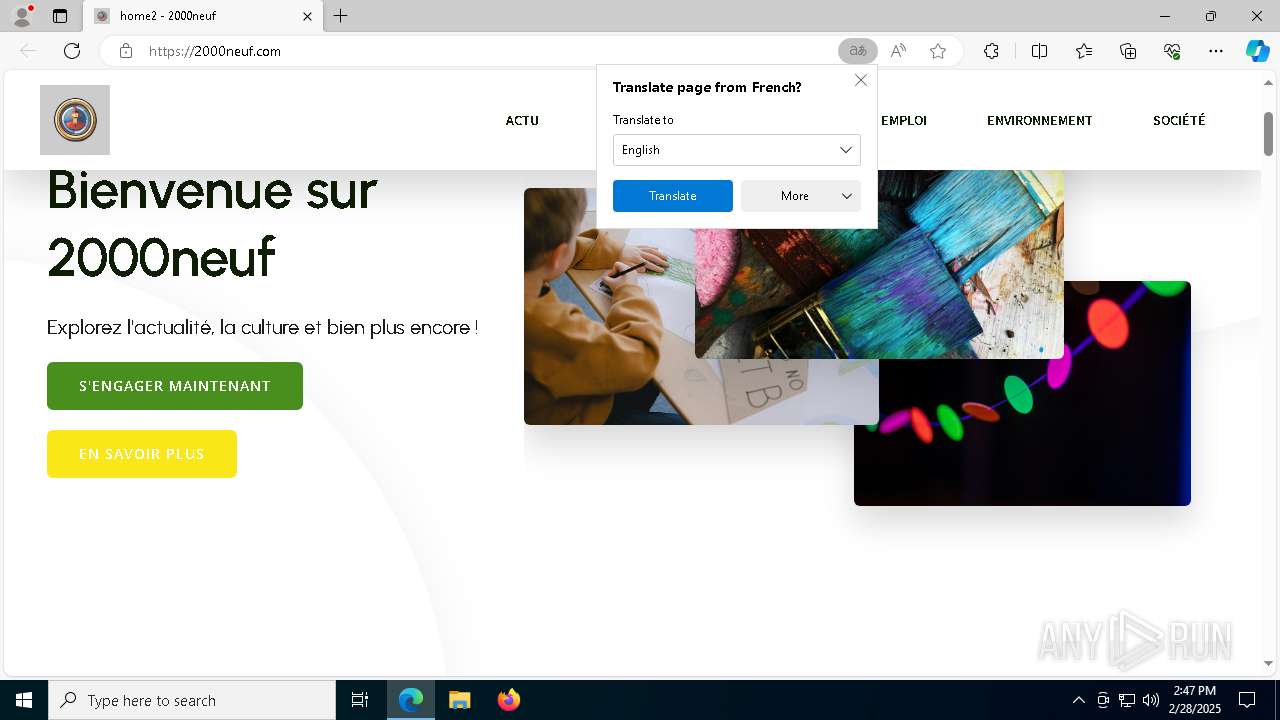The width and height of the screenshot is (1280, 720).
Task: Open the Windows Start menu
Action: (24, 700)
